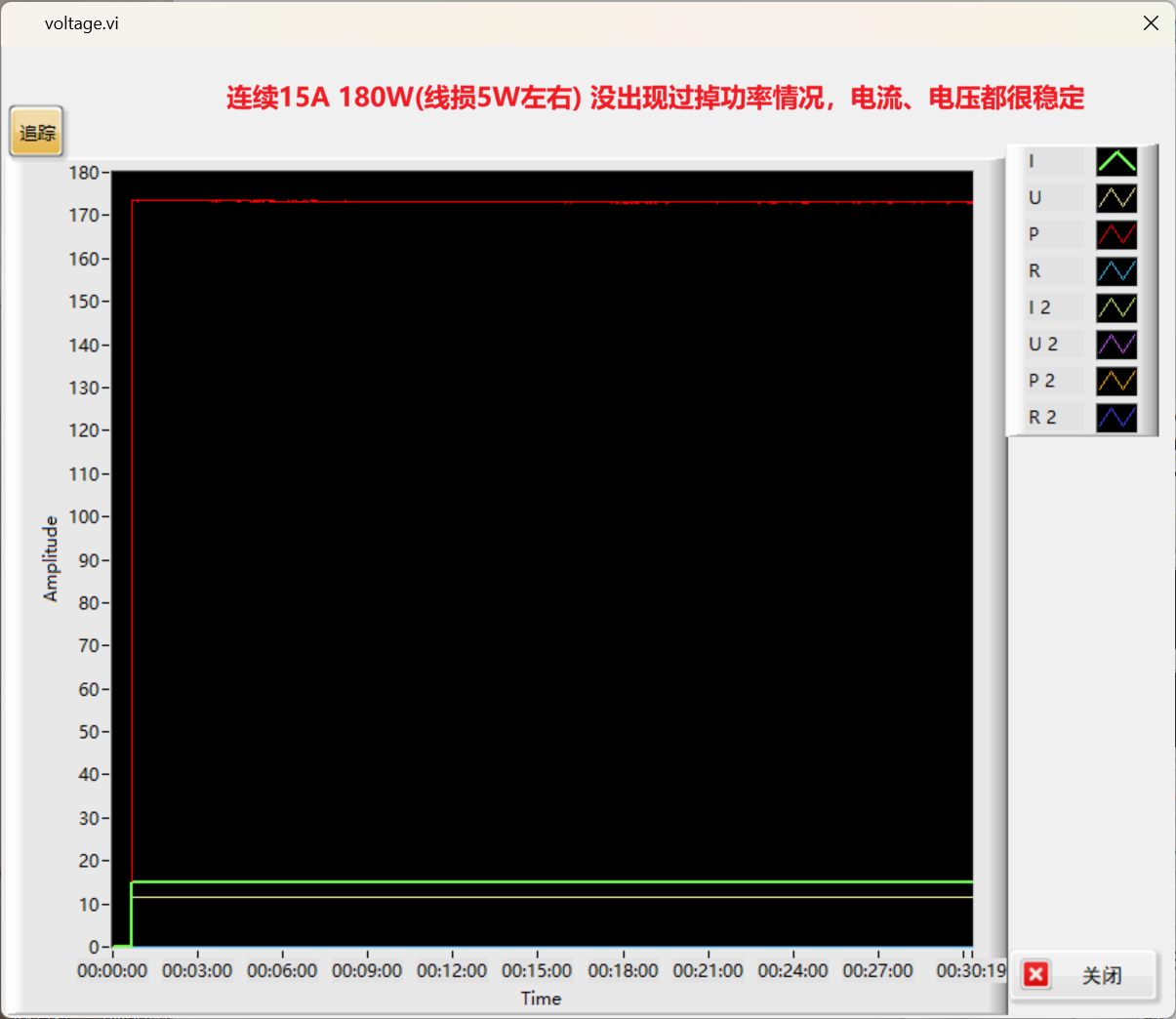Open the plot style icon for P 2

pyautogui.click(x=1116, y=381)
